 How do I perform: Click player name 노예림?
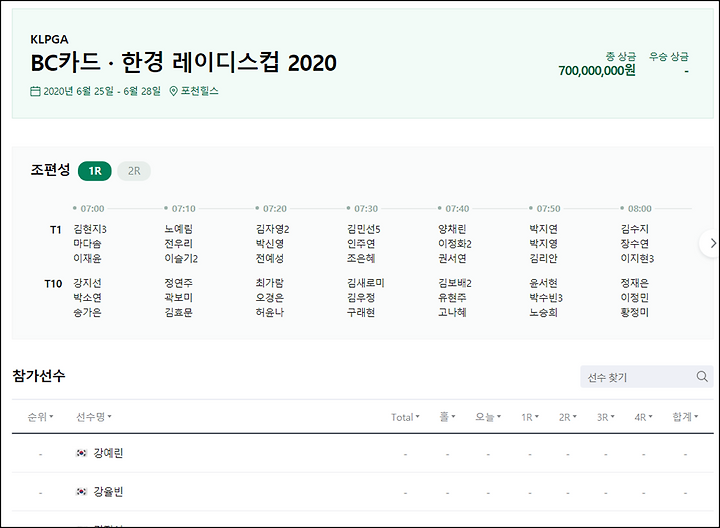point(179,229)
